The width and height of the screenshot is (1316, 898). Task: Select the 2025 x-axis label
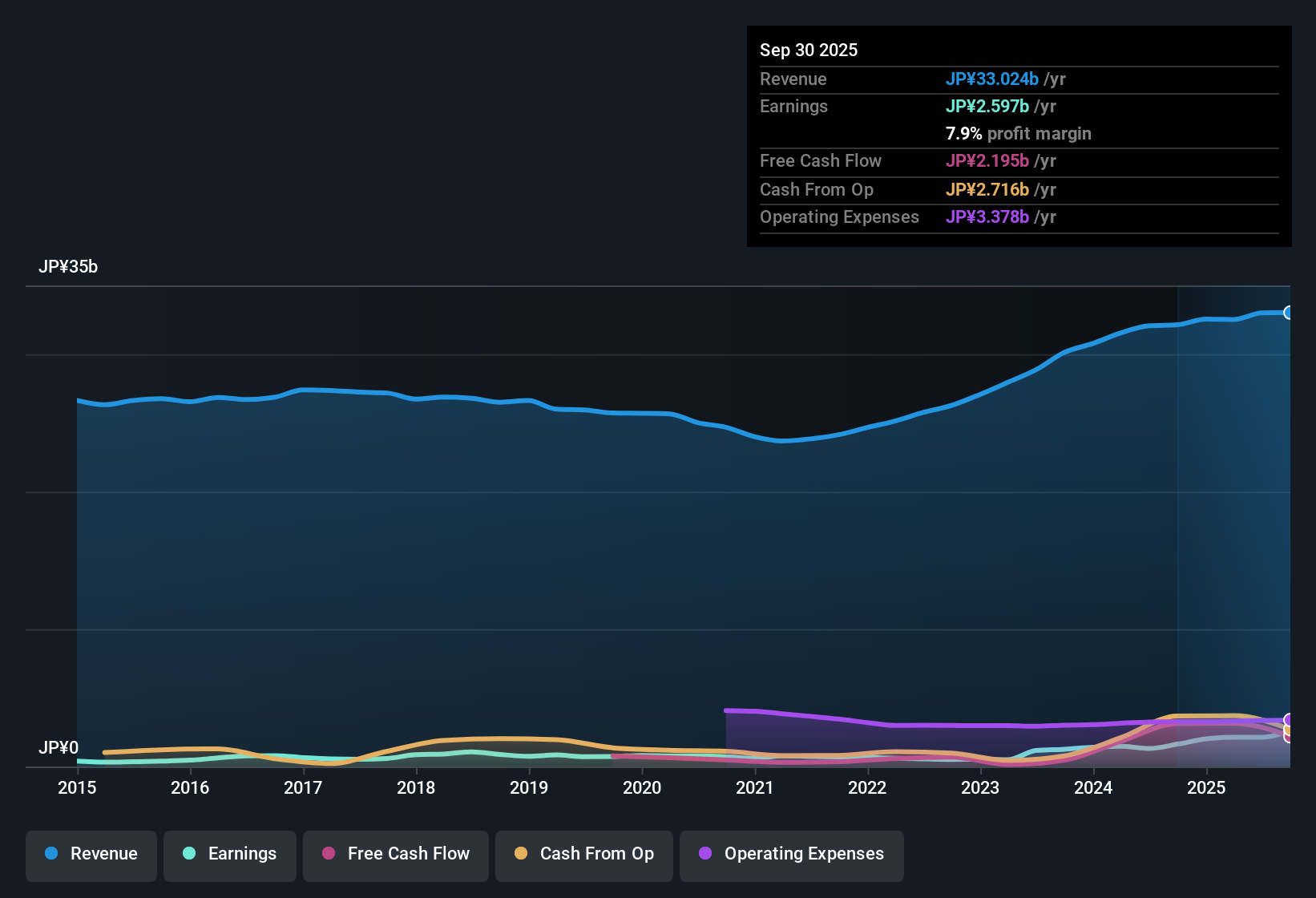(x=1207, y=788)
